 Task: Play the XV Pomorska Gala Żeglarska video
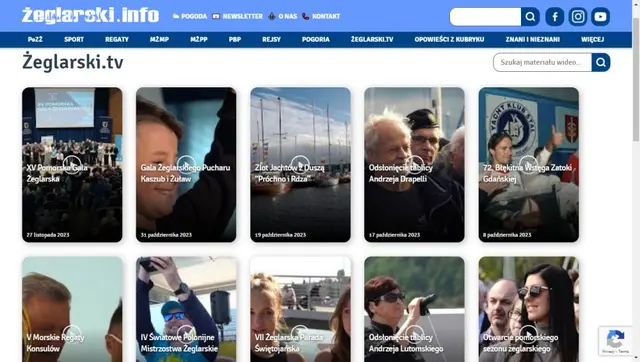pos(72,164)
